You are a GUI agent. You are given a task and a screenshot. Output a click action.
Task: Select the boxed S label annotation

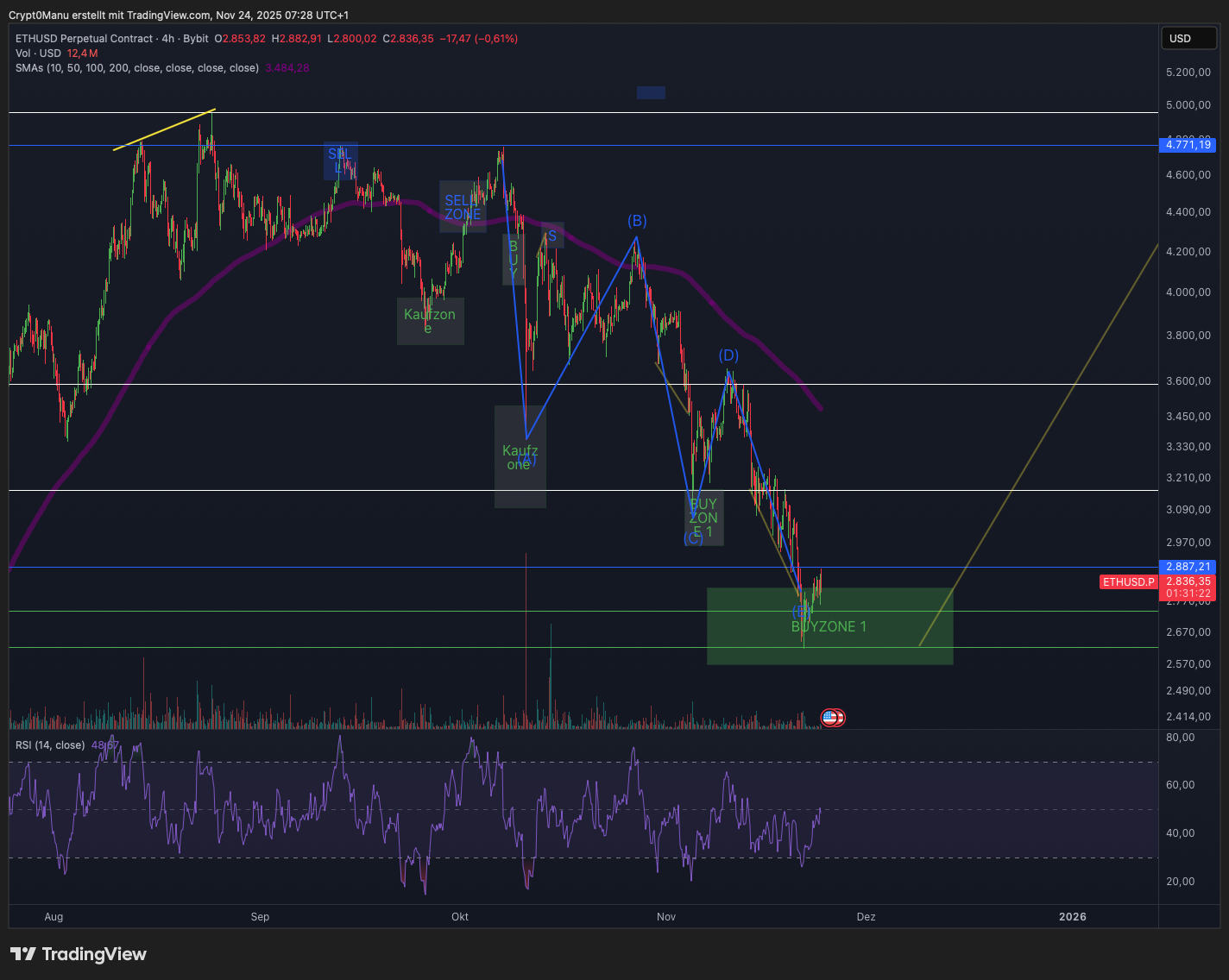(552, 236)
